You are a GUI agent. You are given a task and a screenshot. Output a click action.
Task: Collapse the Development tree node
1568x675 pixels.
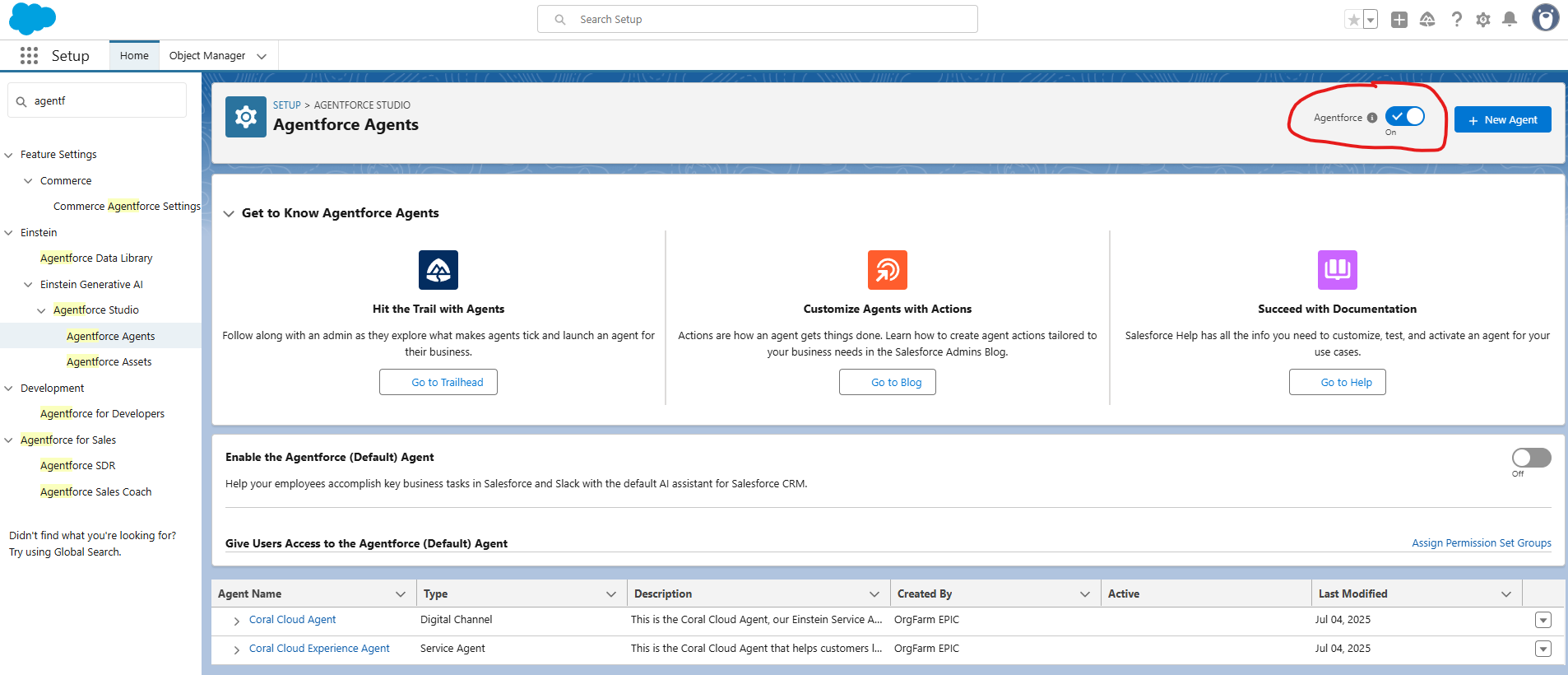point(9,389)
